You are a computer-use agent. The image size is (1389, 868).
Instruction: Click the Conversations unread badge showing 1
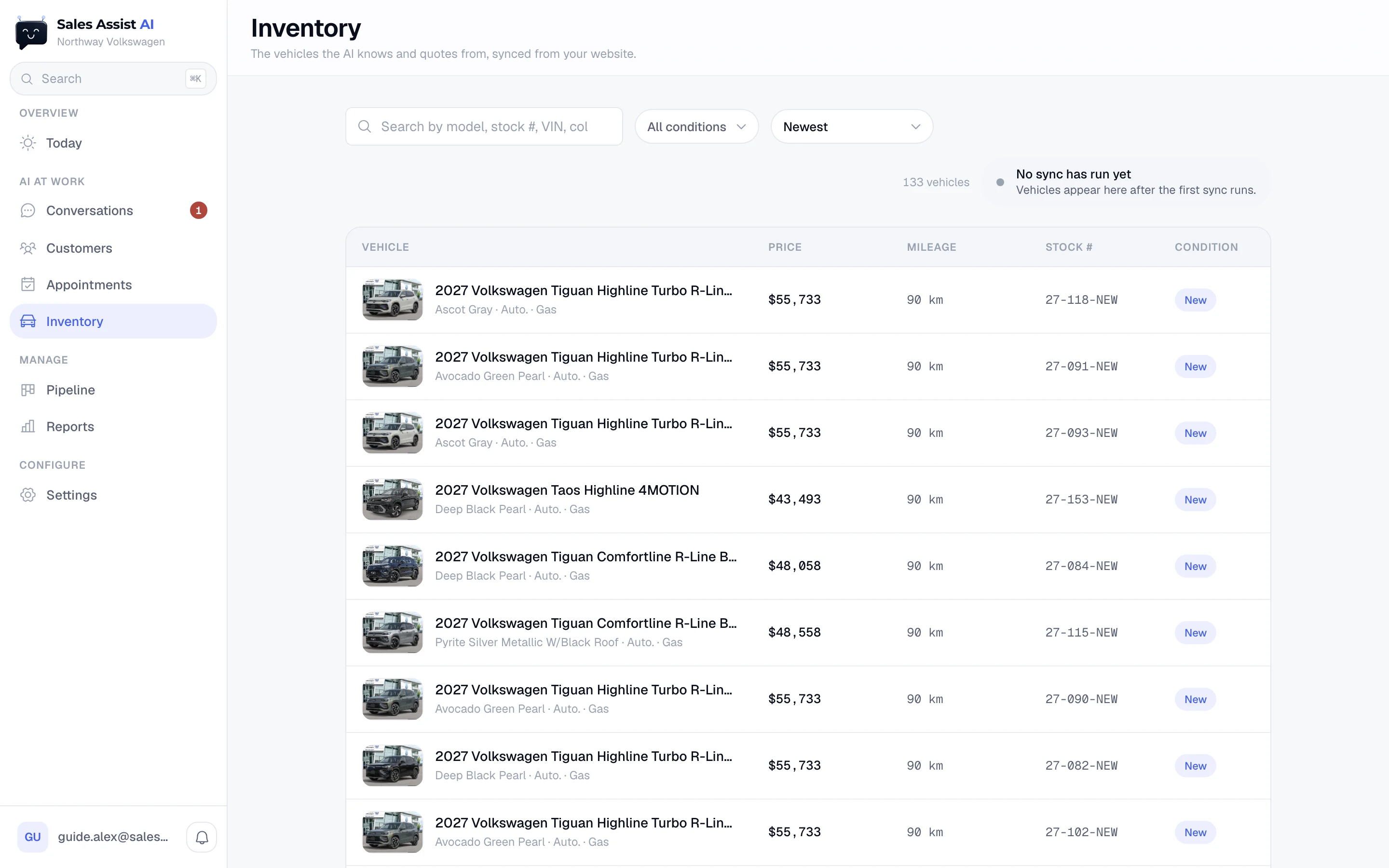(x=199, y=211)
